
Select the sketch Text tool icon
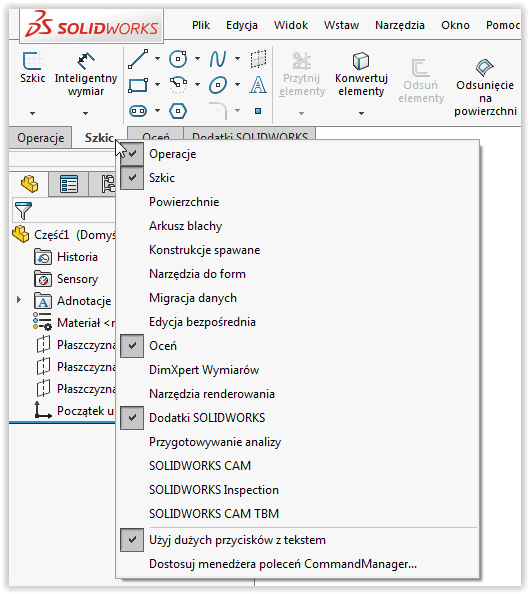[x=258, y=84]
